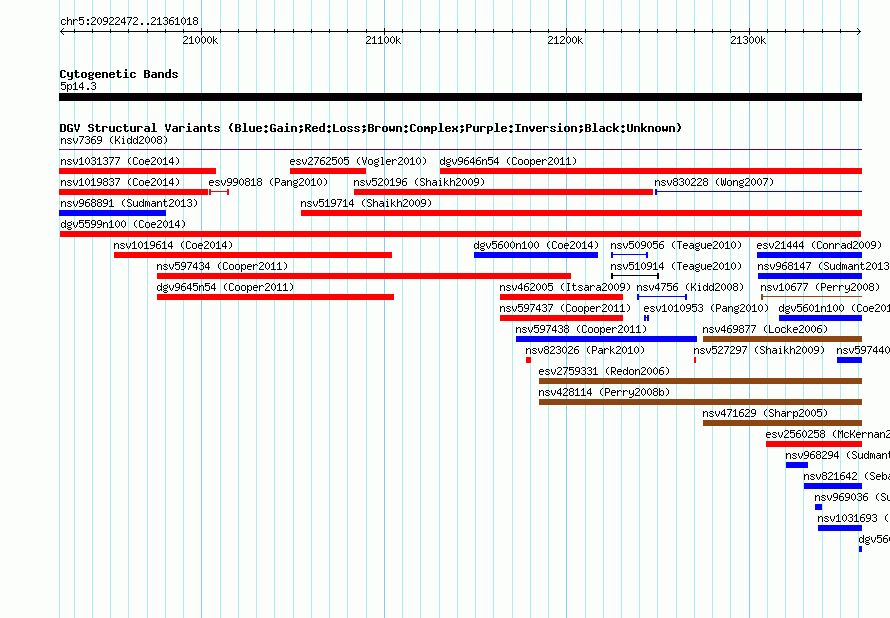Image resolution: width=890 pixels, height=618 pixels.
Task: Open variant nsv821642
Action: pos(846,476)
